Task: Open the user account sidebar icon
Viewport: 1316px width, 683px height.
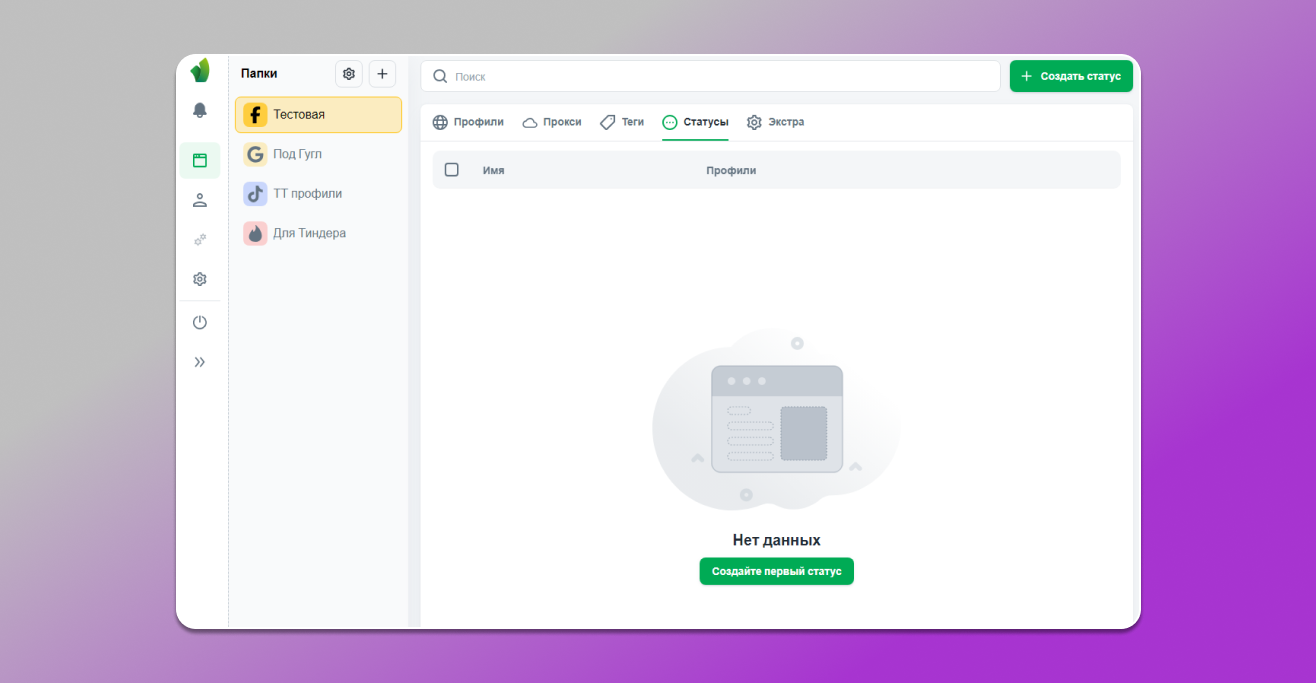Action: [x=200, y=200]
